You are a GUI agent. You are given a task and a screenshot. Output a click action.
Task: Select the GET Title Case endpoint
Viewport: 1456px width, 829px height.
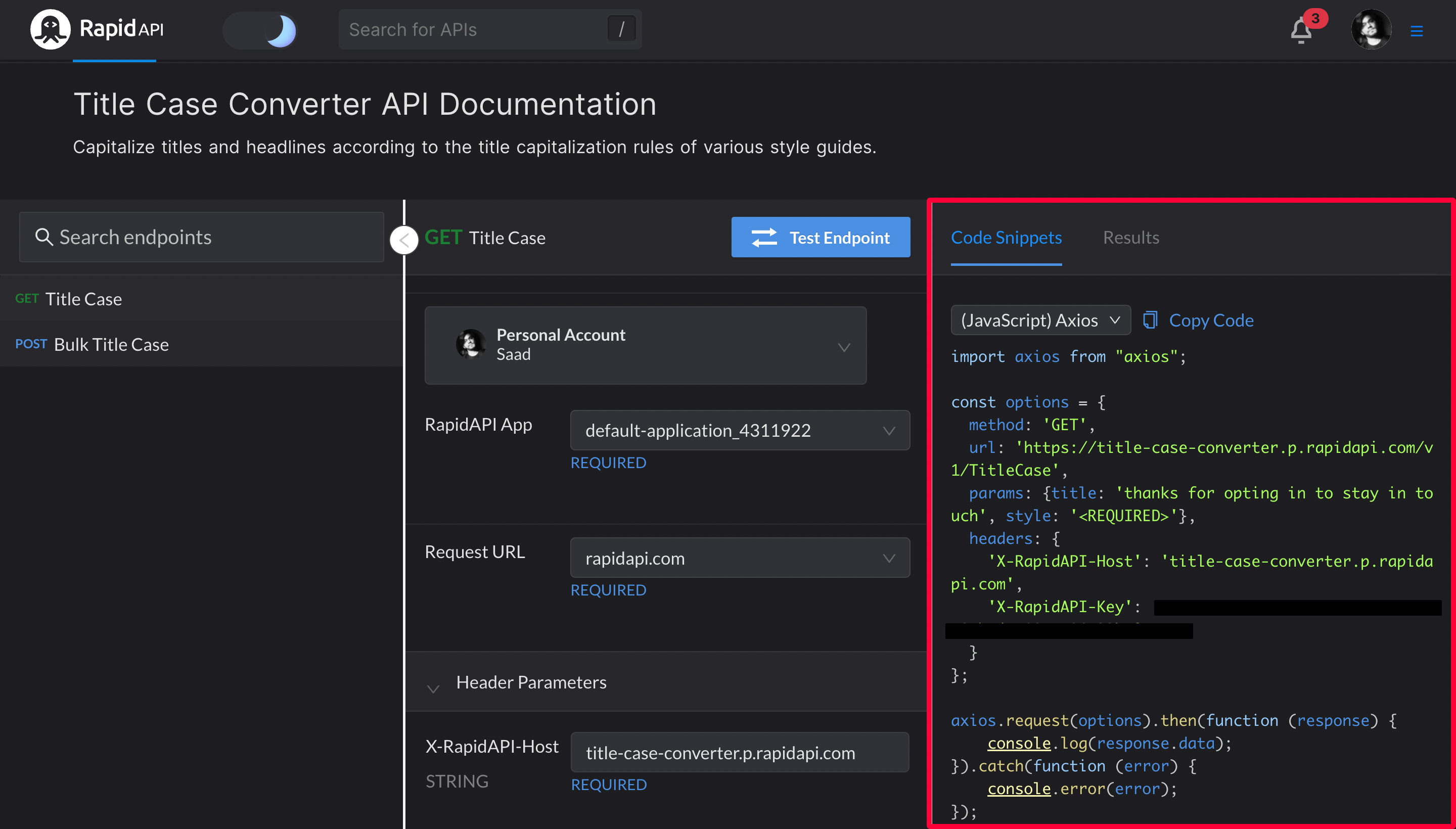point(83,299)
